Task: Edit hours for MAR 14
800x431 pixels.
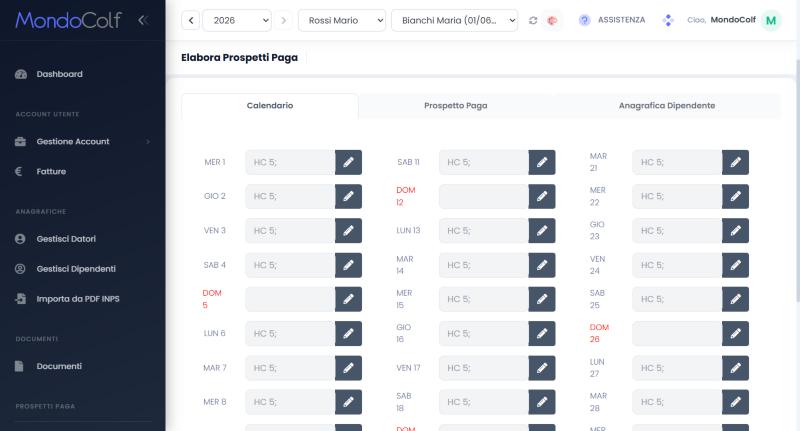Action: tap(542, 265)
